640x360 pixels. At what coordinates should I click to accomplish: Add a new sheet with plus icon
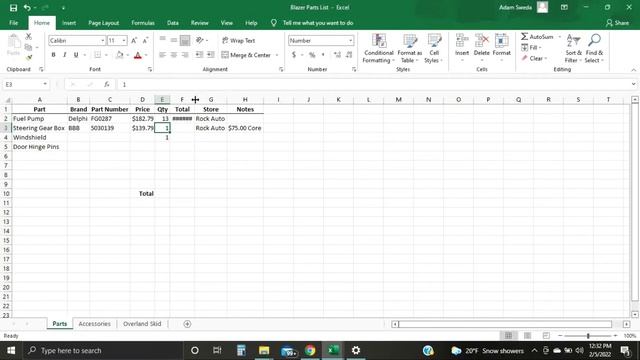pyautogui.click(x=187, y=324)
